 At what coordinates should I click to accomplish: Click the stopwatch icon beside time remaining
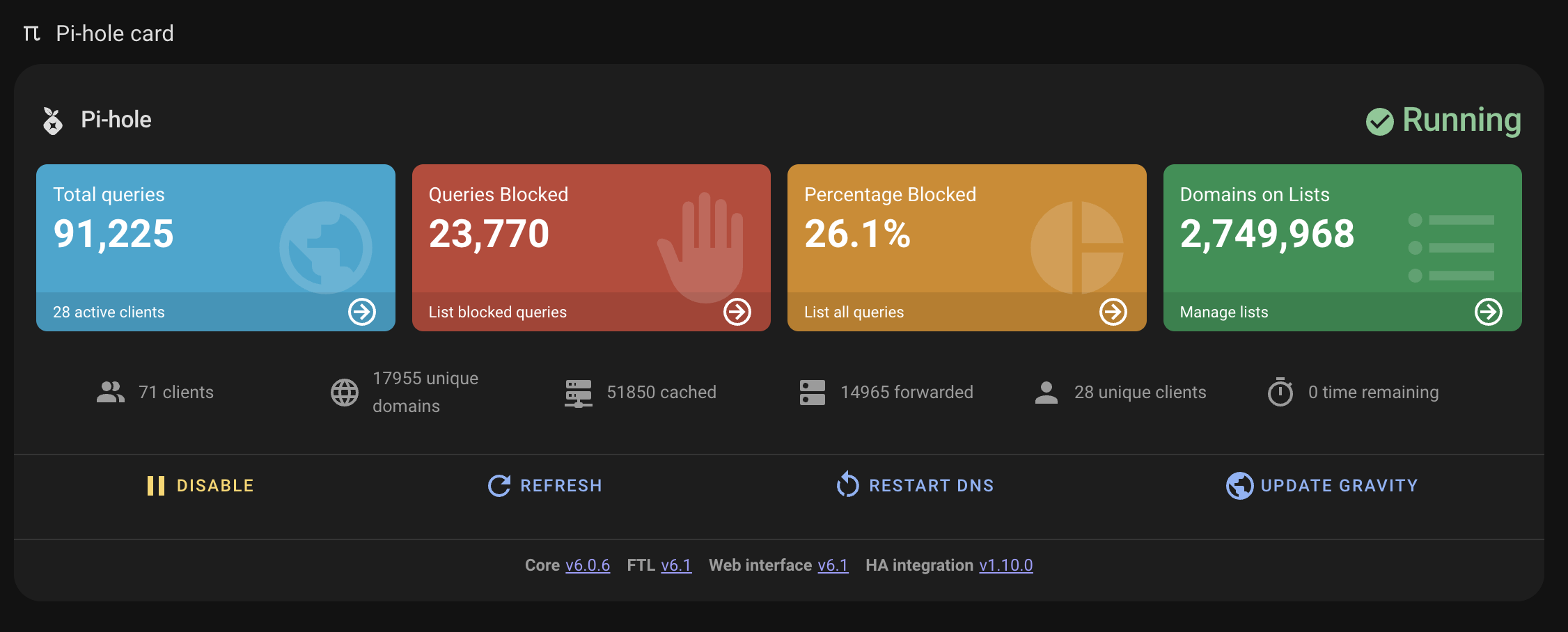coord(1280,392)
